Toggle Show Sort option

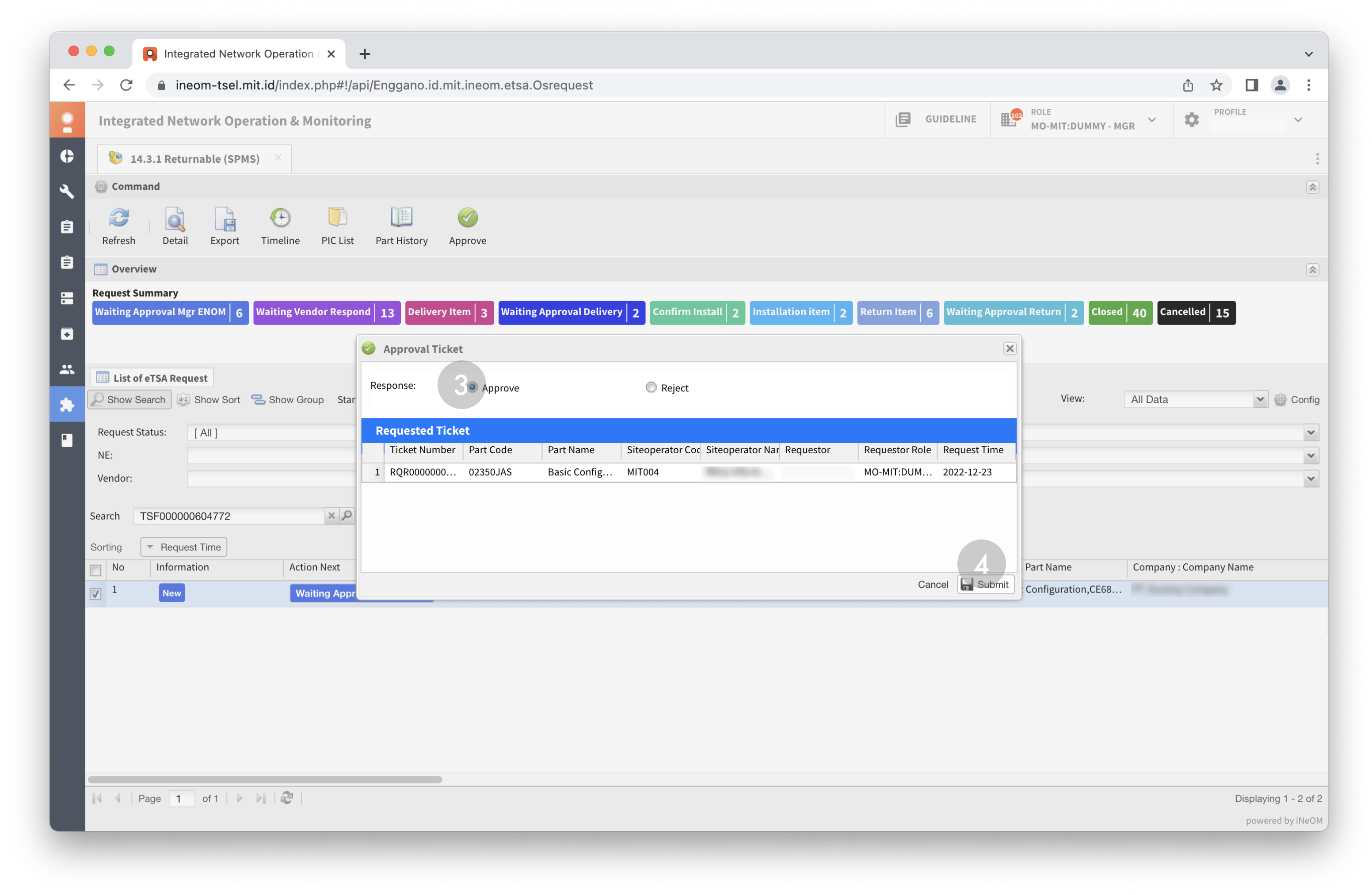[208, 399]
